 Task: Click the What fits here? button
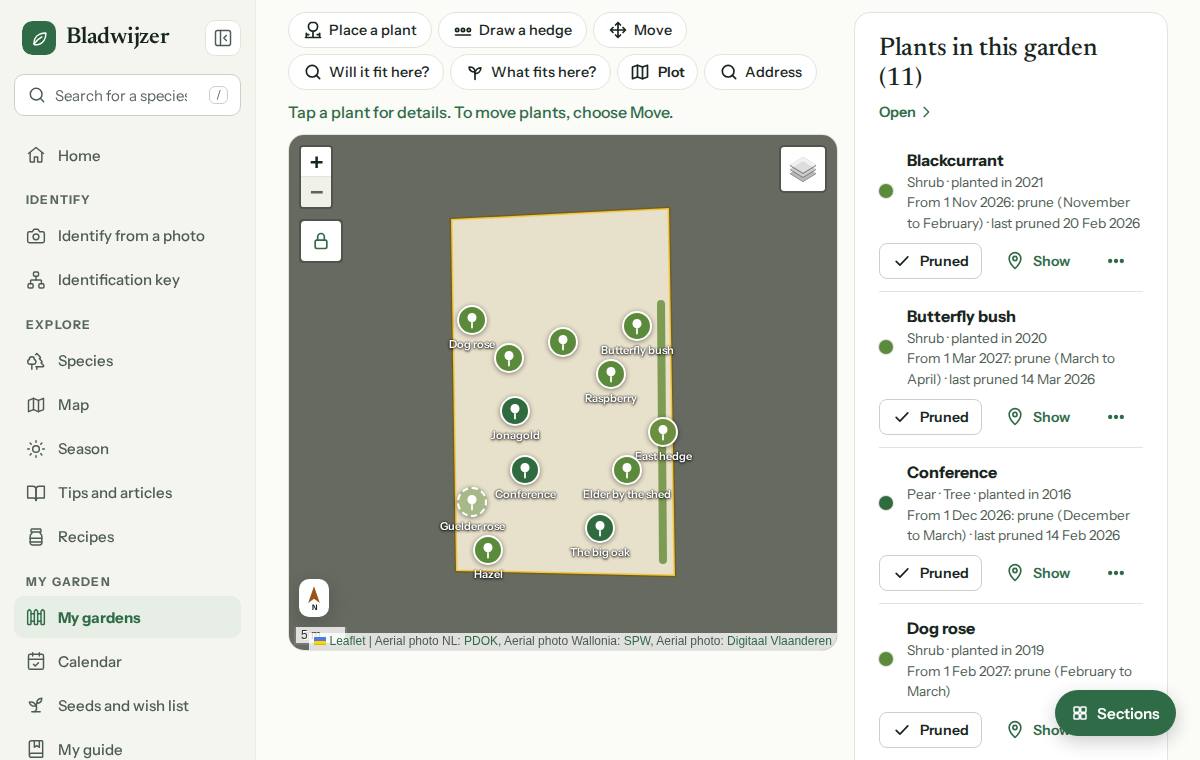pos(530,72)
